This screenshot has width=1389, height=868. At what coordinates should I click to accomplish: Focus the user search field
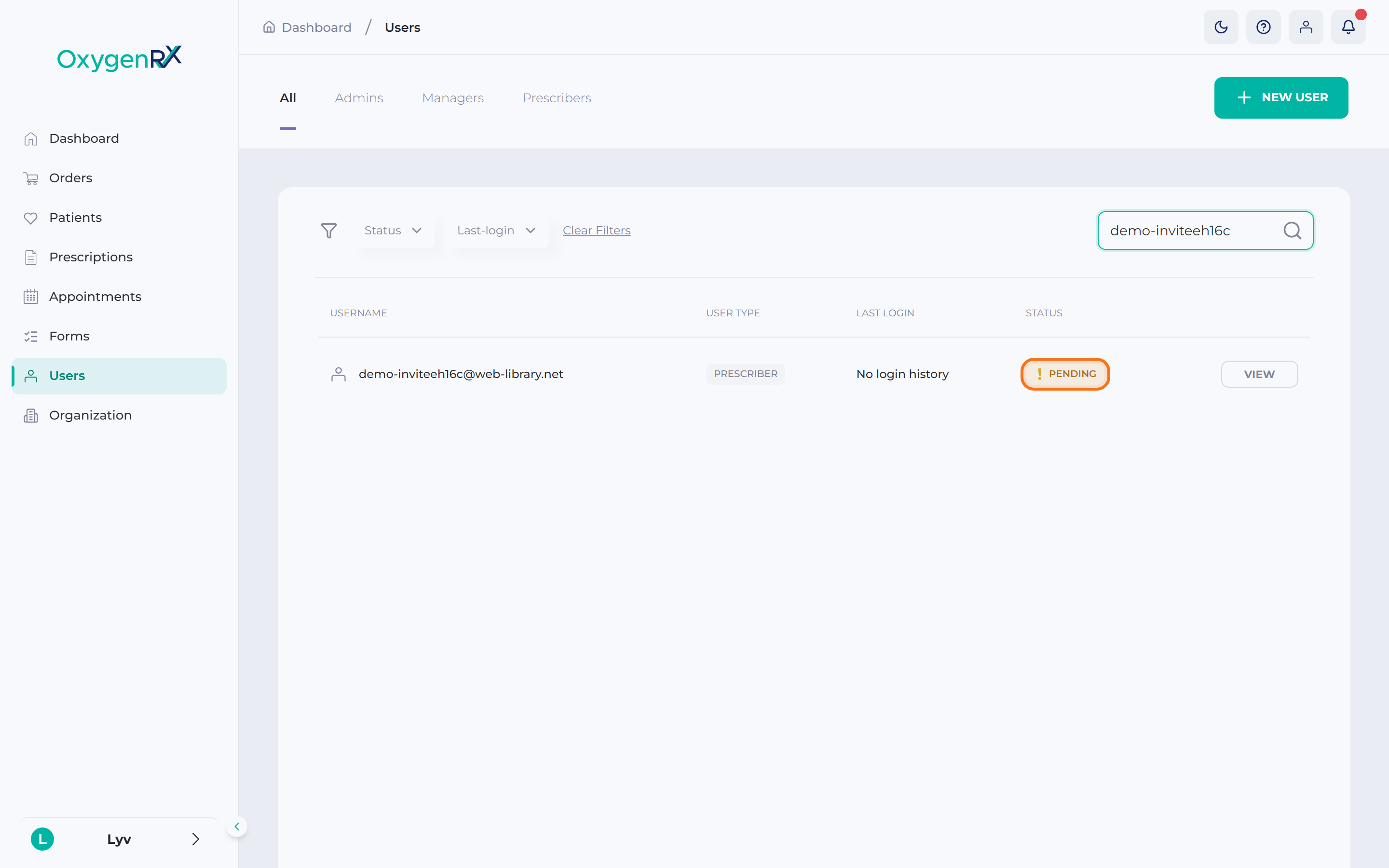(1205, 231)
